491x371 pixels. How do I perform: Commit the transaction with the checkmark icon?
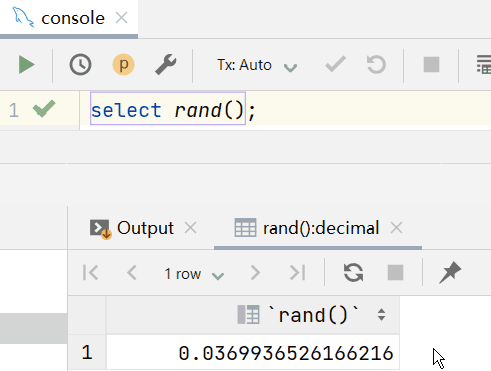point(335,64)
